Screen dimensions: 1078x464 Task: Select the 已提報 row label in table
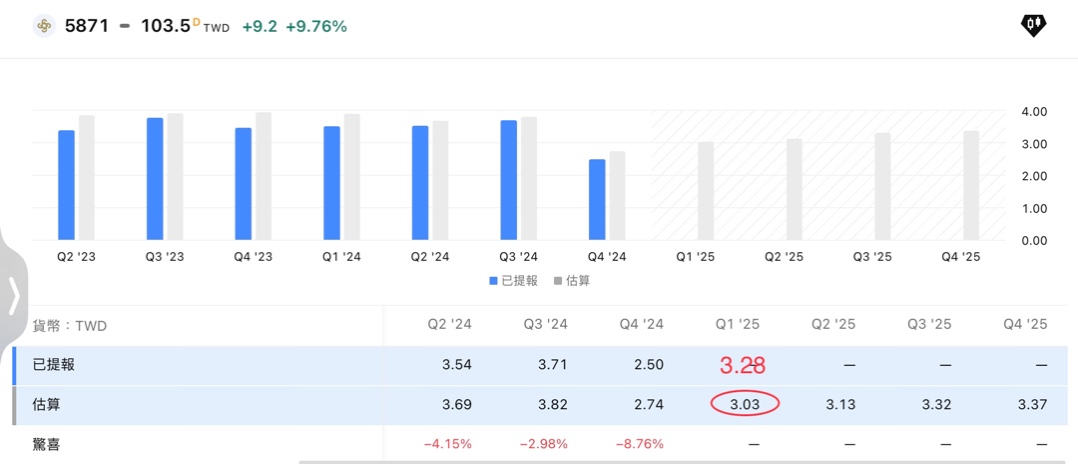[54, 365]
